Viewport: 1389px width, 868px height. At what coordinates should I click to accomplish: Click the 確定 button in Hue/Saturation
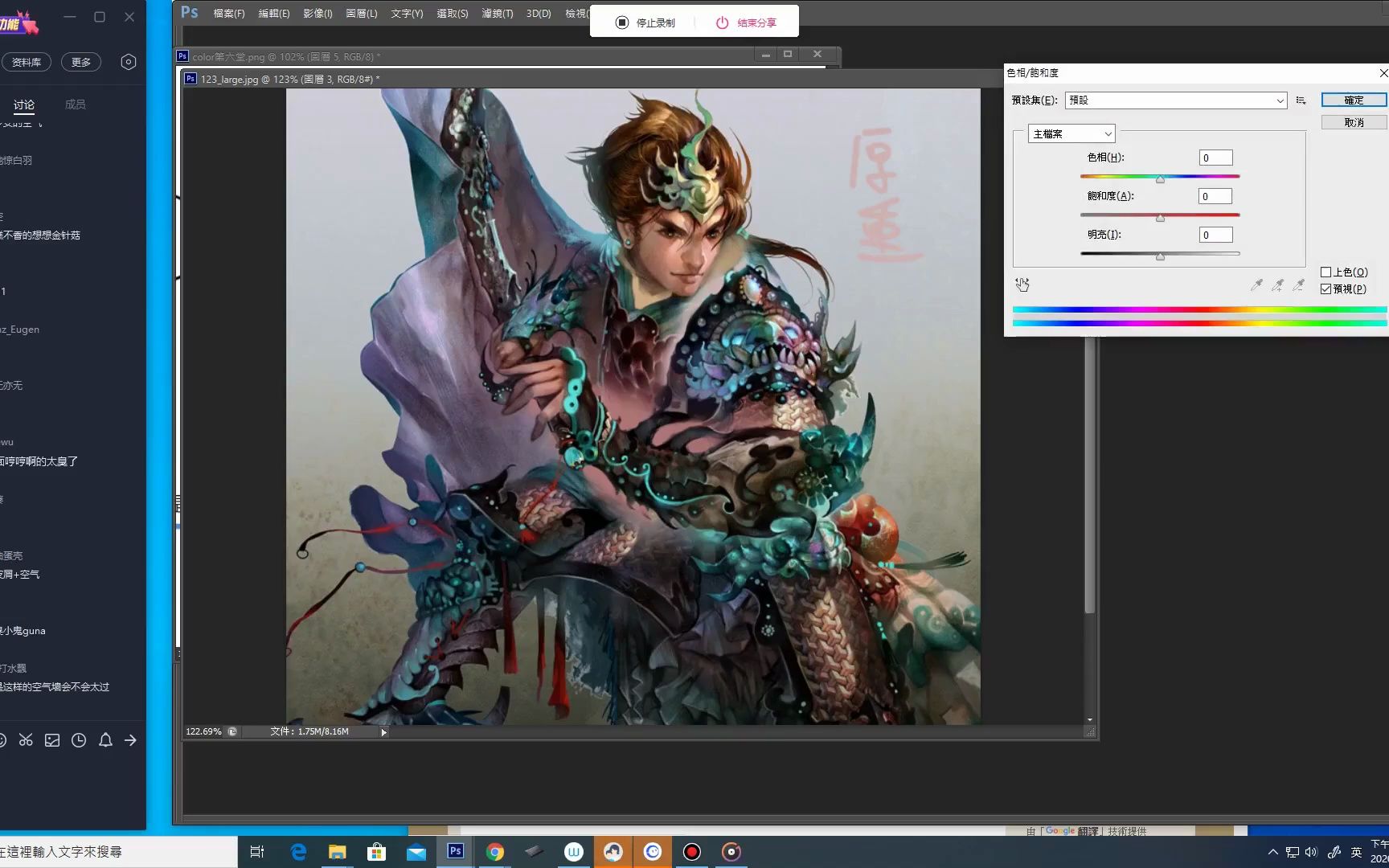pos(1354,100)
